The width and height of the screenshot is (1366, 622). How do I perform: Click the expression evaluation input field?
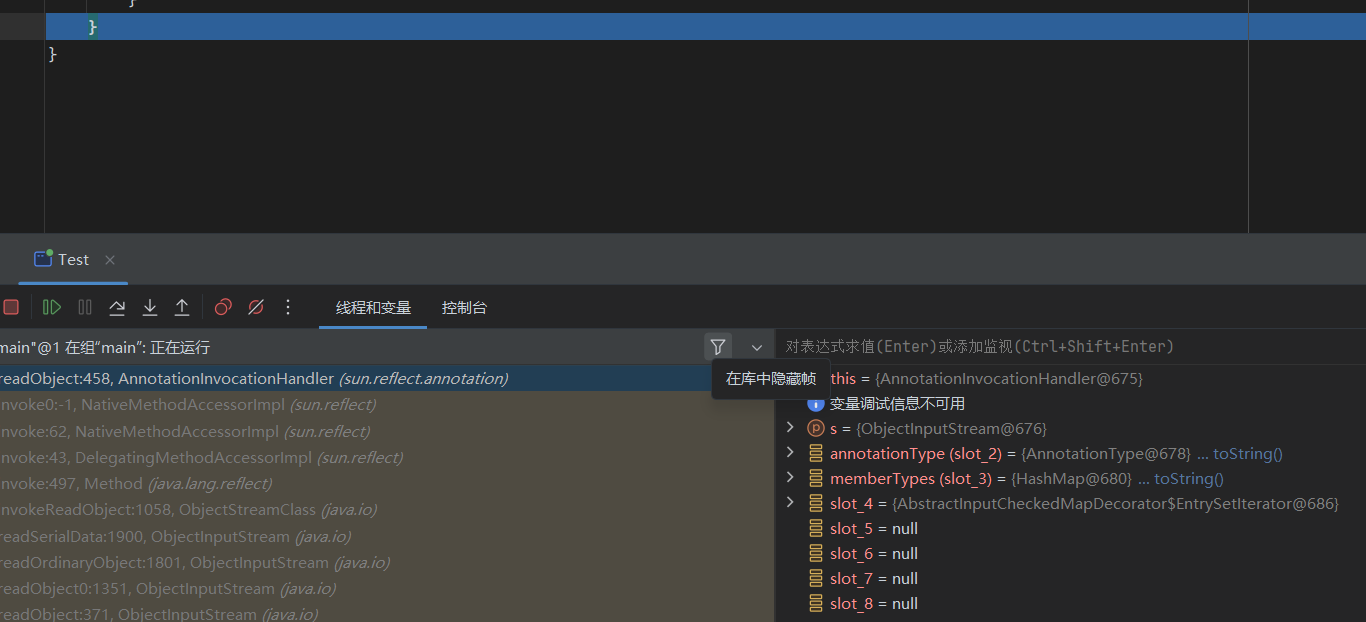[x=1060, y=347]
